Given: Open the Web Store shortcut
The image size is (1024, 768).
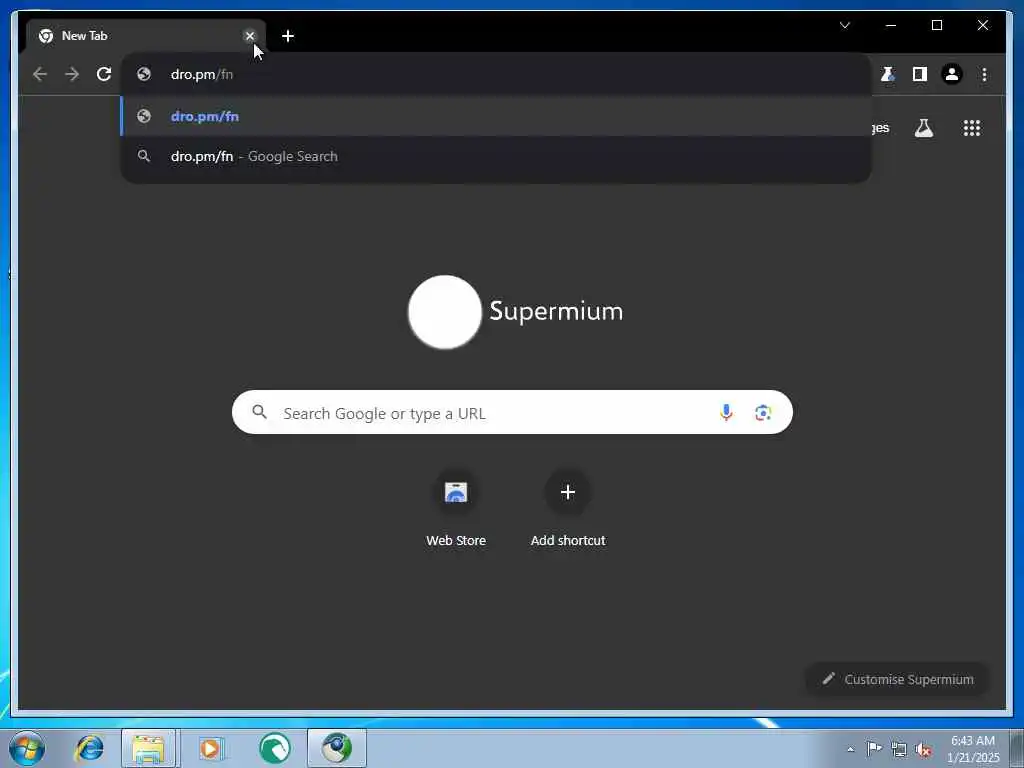Looking at the screenshot, I should (456, 510).
